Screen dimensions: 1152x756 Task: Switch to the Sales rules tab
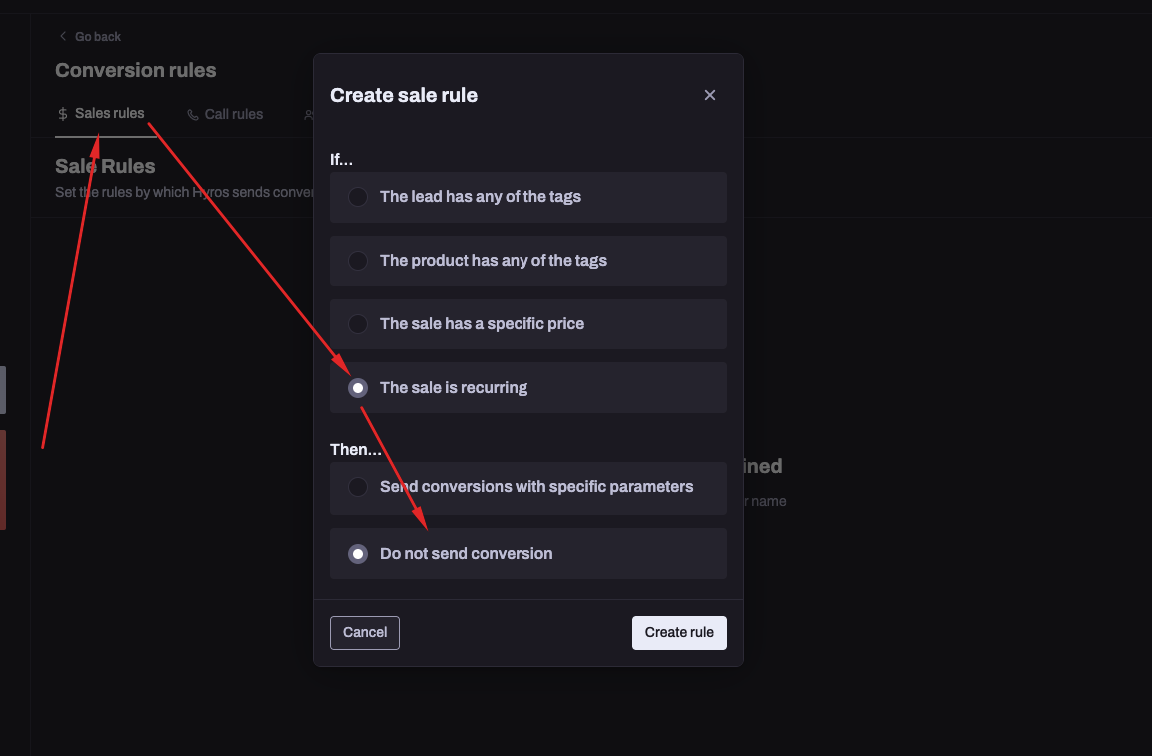click(x=110, y=113)
